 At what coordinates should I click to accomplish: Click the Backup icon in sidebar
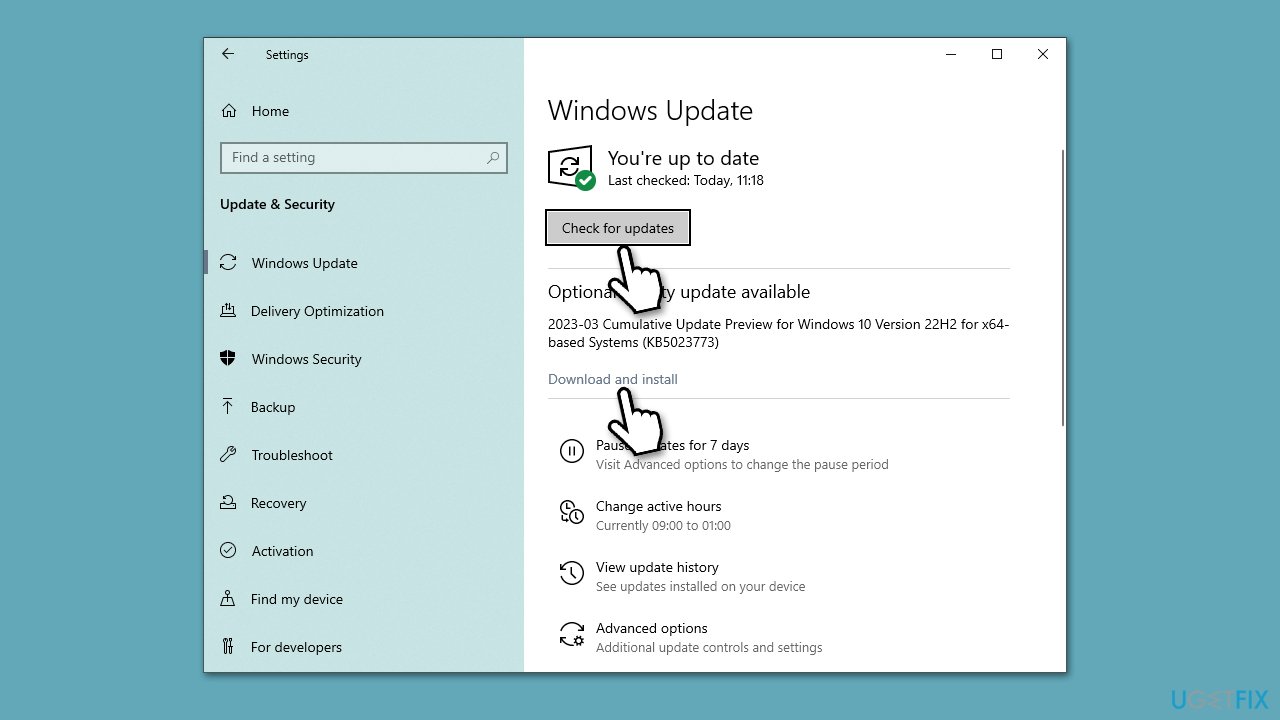[x=229, y=407]
